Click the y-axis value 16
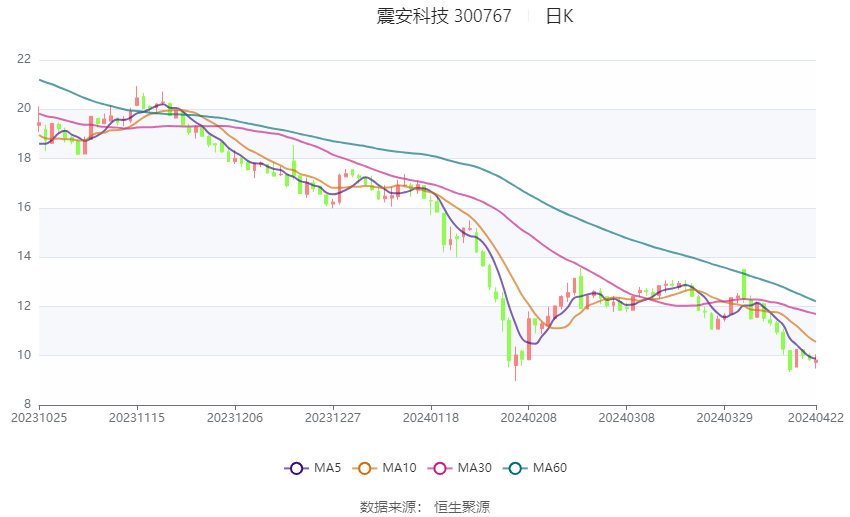 click(x=24, y=207)
